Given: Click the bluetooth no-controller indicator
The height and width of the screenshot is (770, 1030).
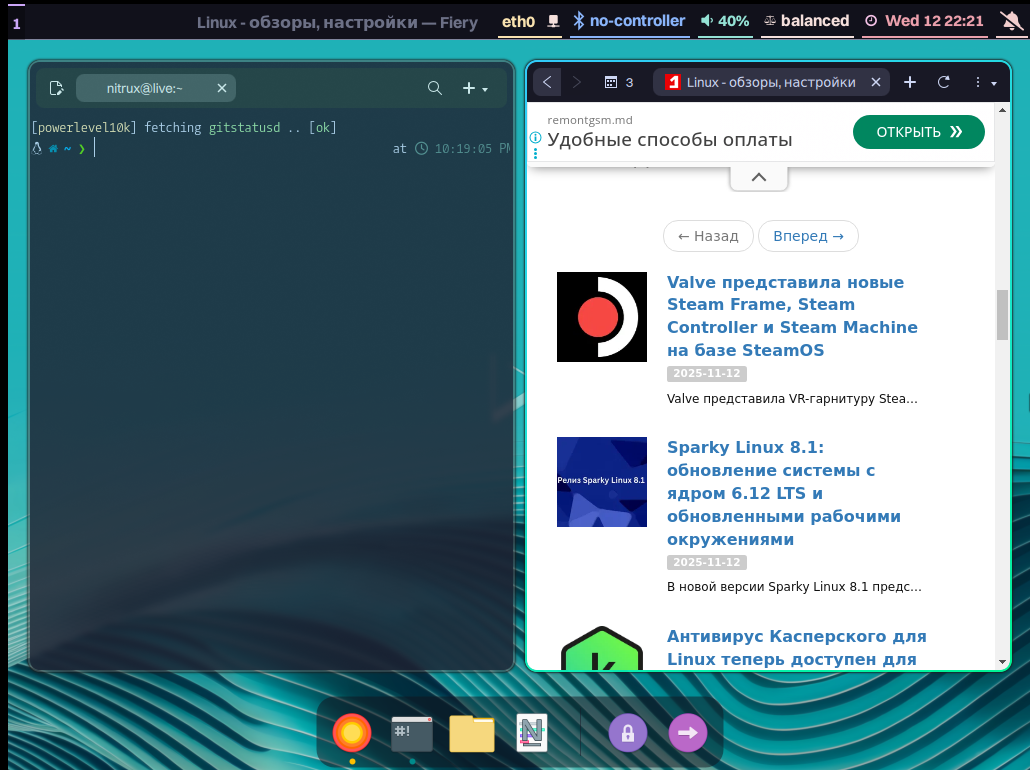Looking at the screenshot, I should coord(629,21).
